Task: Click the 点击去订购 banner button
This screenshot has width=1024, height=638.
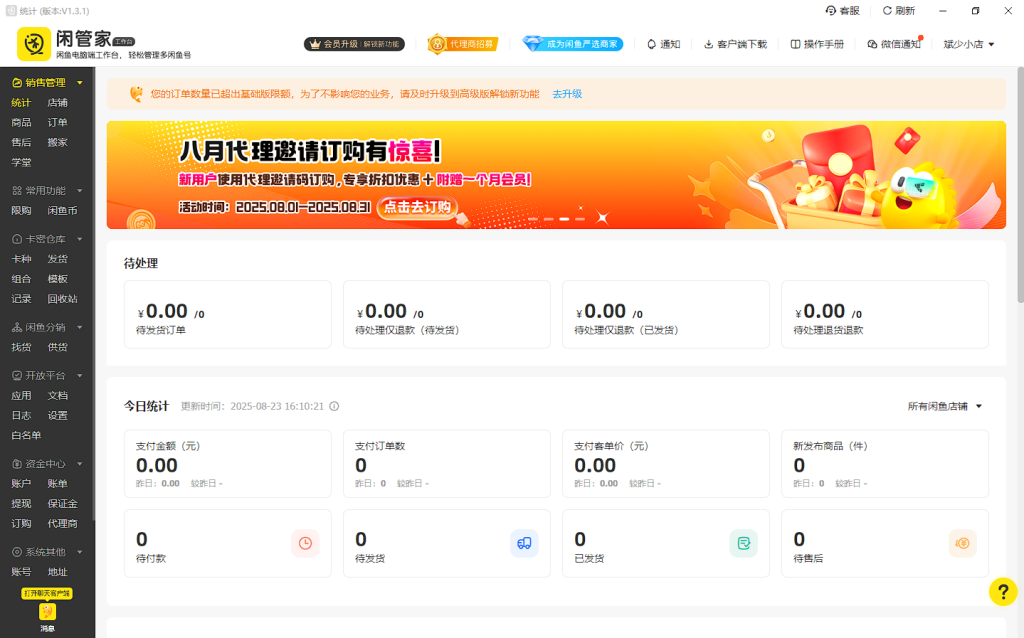Action: (x=418, y=207)
